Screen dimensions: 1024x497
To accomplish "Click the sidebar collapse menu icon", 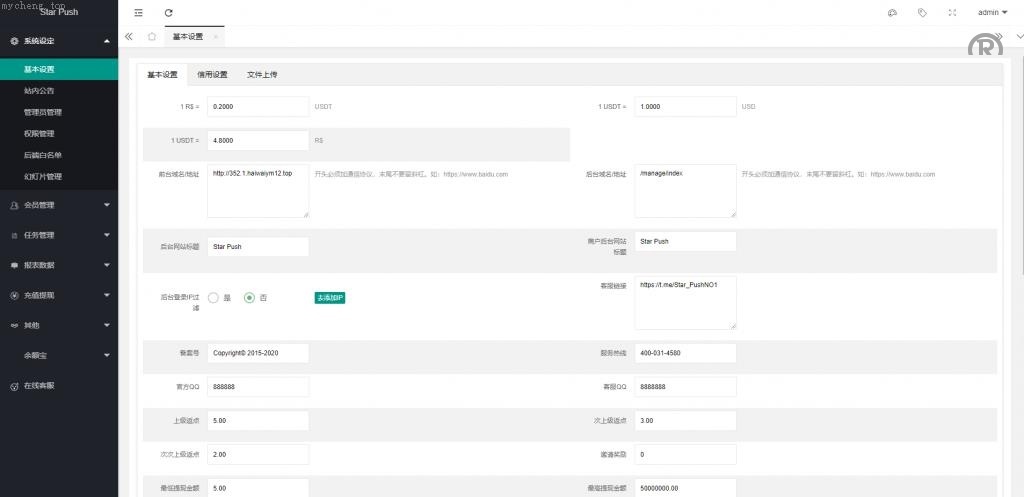I will point(138,13).
